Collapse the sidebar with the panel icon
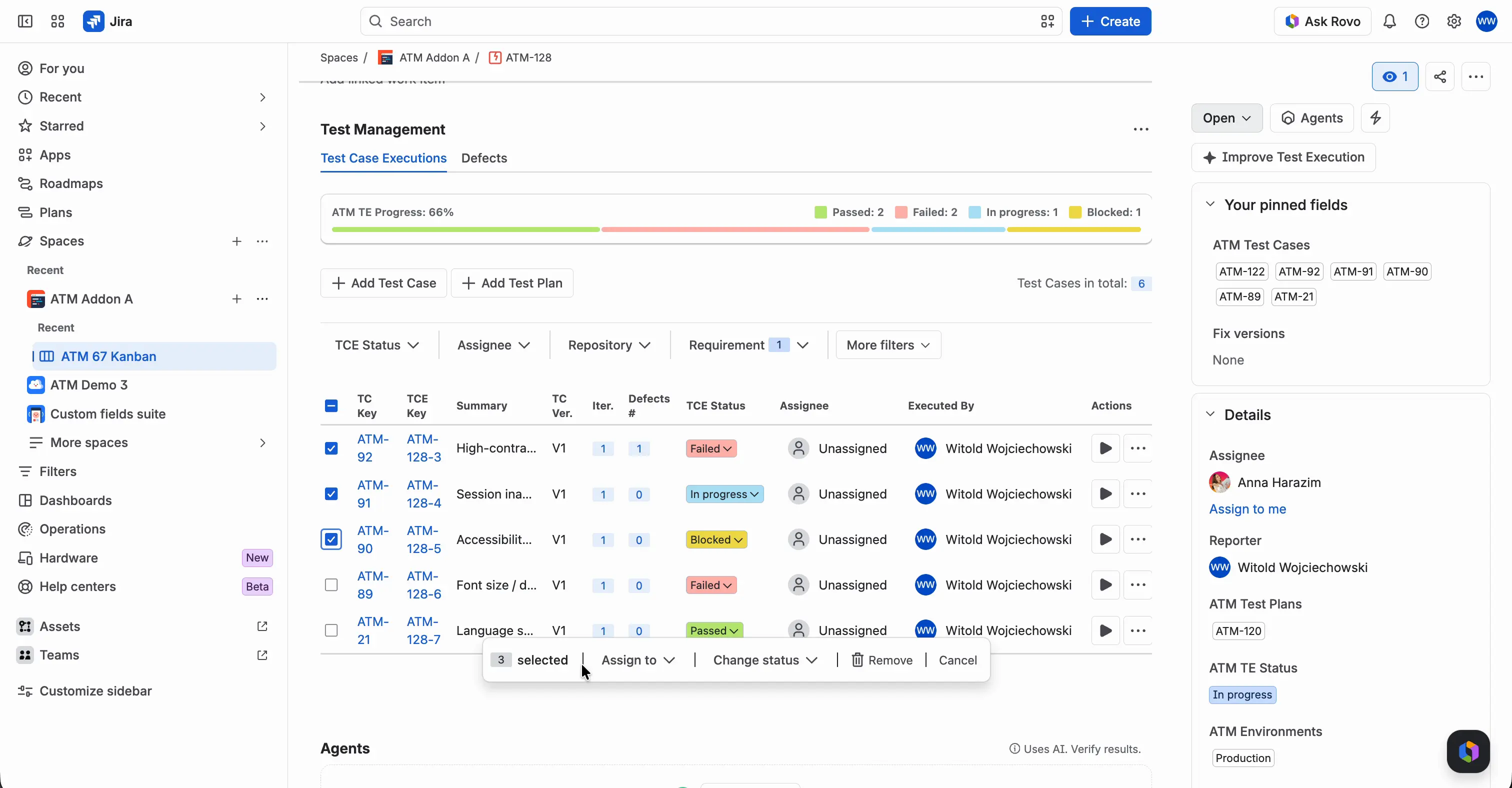Viewport: 1512px width, 788px height. click(x=24, y=21)
